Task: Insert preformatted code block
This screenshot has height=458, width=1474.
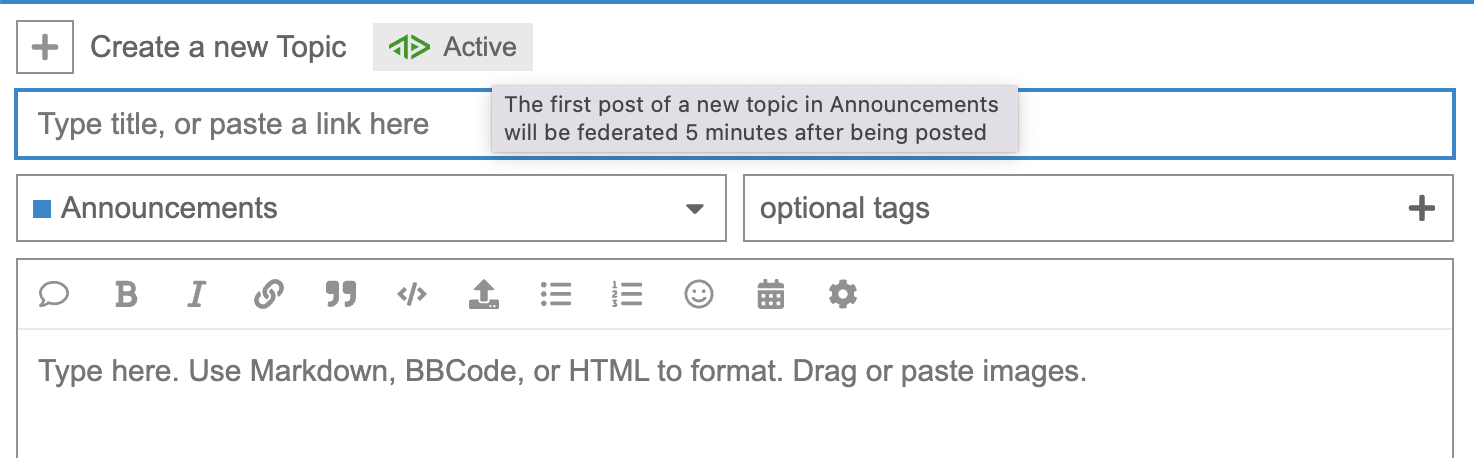Action: pos(412,294)
